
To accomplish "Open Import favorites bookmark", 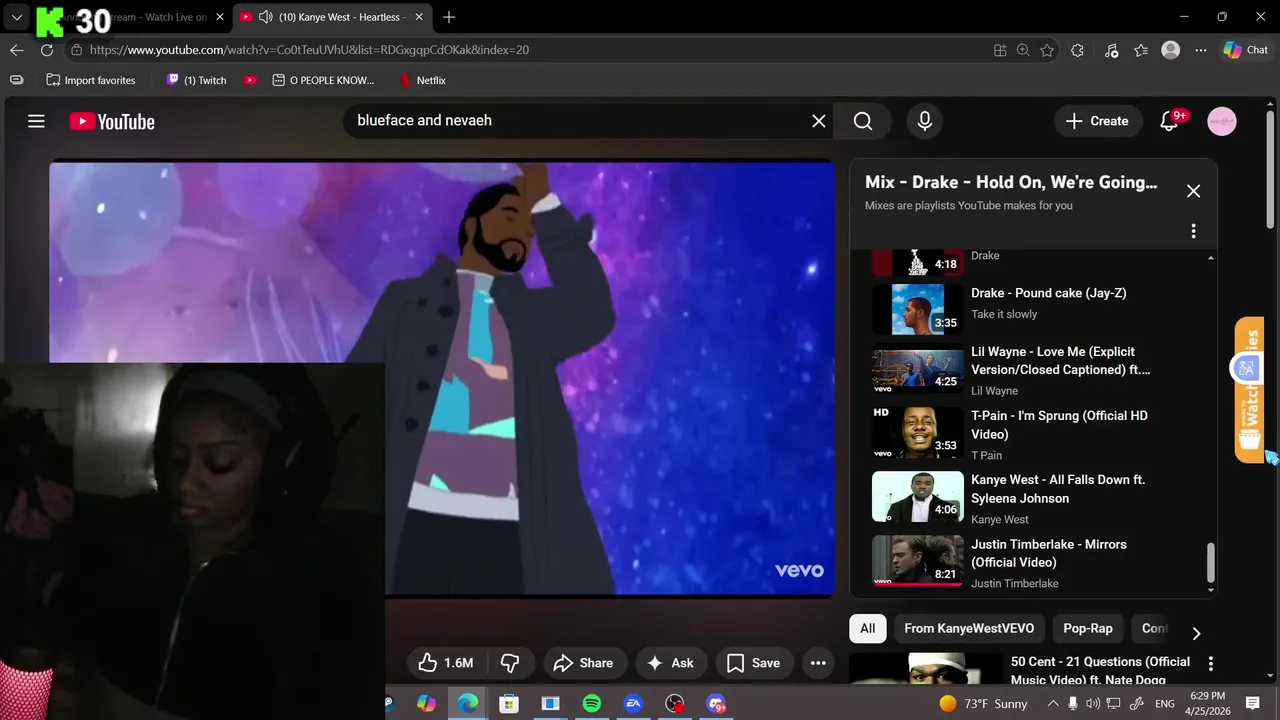I will click(91, 80).
